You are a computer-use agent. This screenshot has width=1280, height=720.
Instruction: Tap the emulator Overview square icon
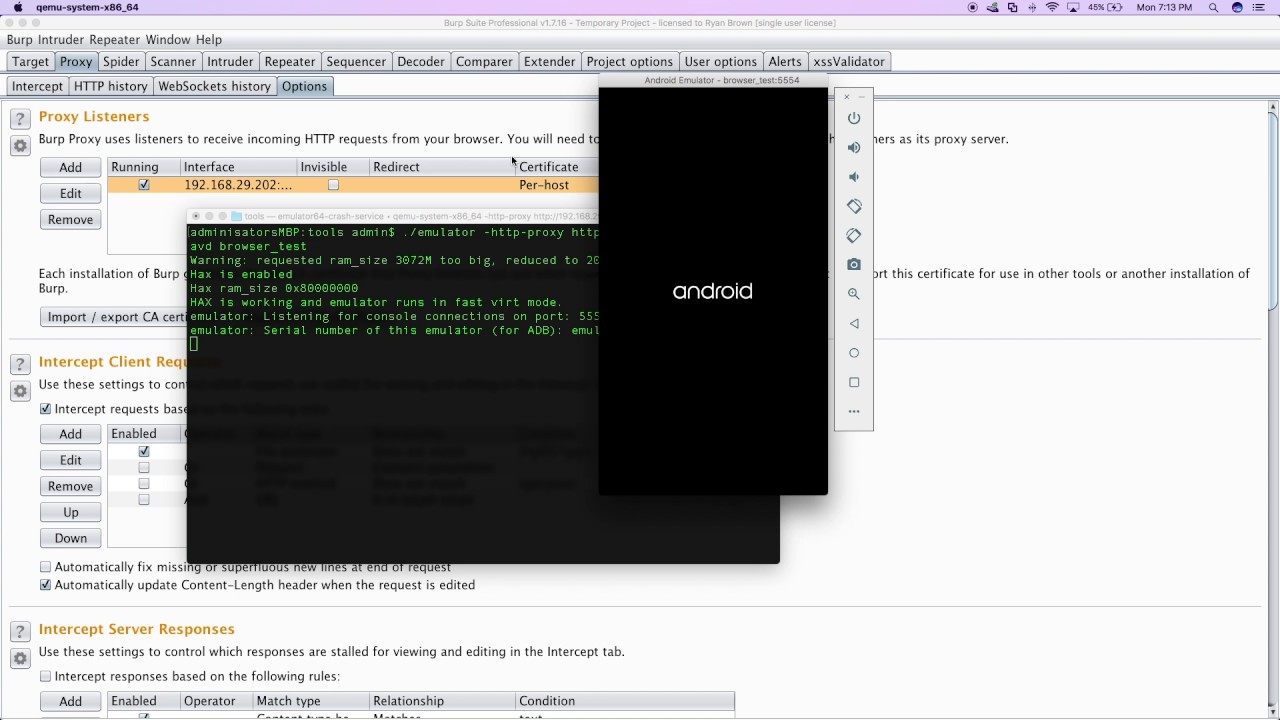click(x=854, y=382)
